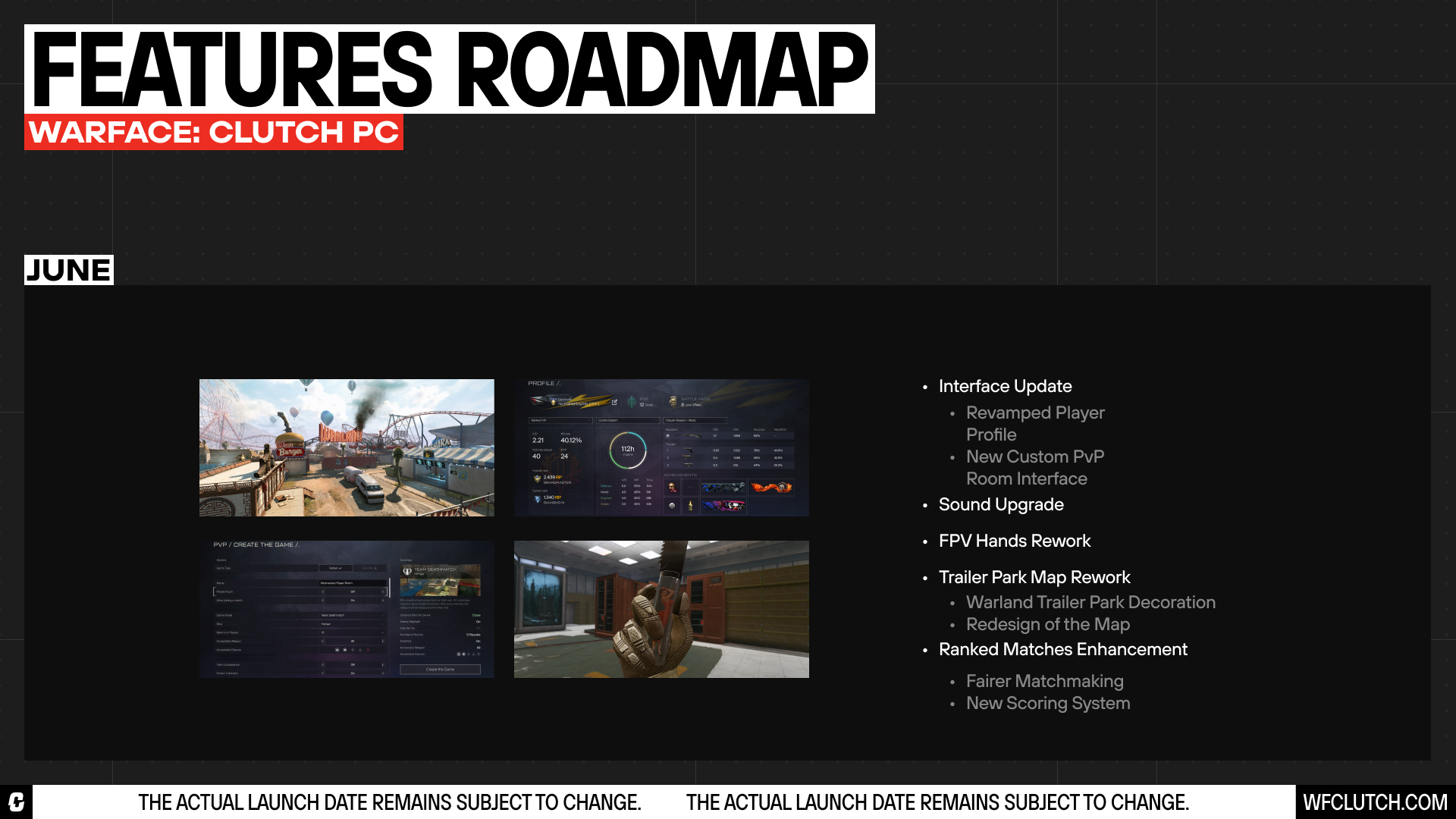Click the FPV Hands Rework bullet
The height and width of the screenshot is (819, 1456).
[1015, 541]
